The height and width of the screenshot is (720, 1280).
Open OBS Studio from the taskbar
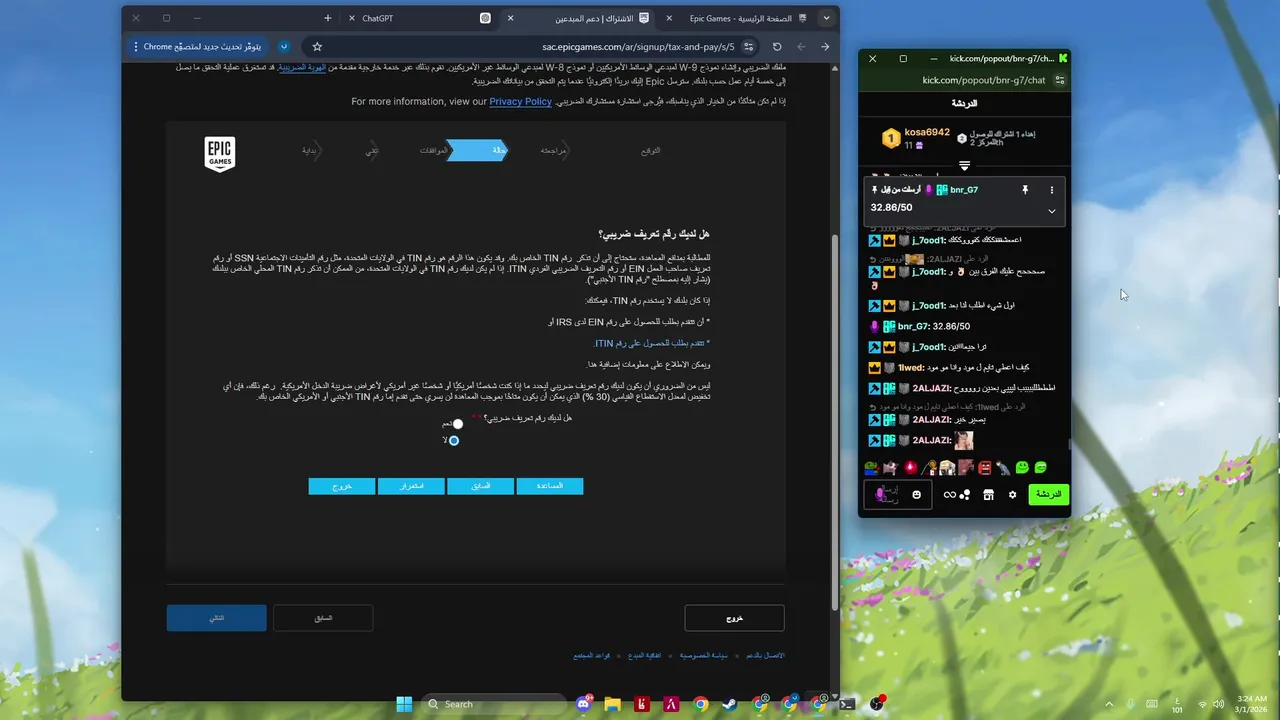877,704
